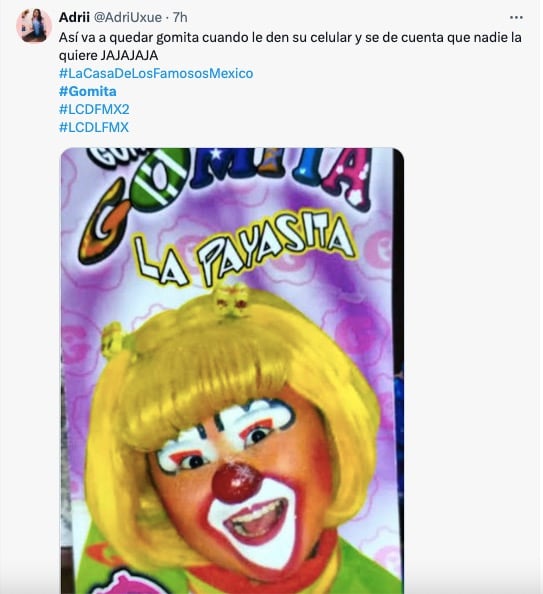Click the word JAJAJAJA in the tweet
543x594 pixels.
[129, 56]
